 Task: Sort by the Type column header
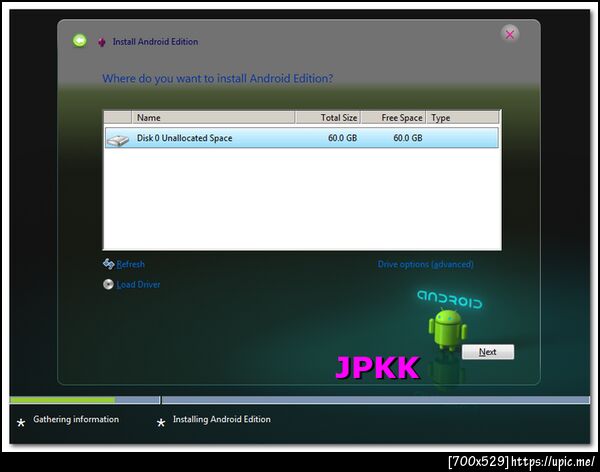463,118
